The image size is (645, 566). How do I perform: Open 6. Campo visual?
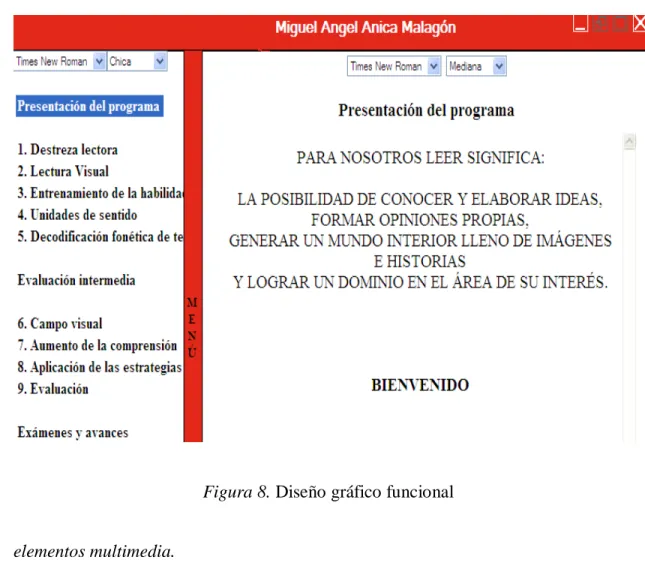60,324
